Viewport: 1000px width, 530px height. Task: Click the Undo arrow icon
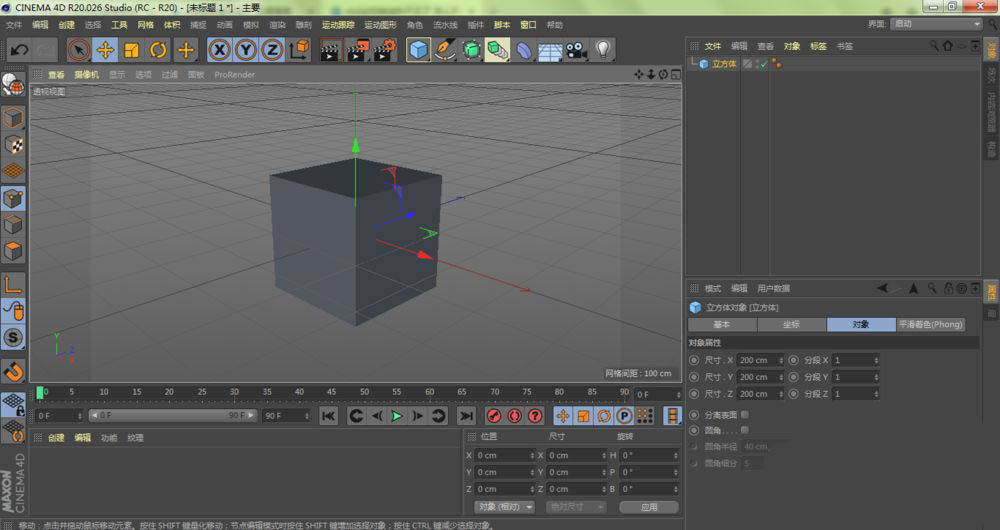click(x=19, y=49)
